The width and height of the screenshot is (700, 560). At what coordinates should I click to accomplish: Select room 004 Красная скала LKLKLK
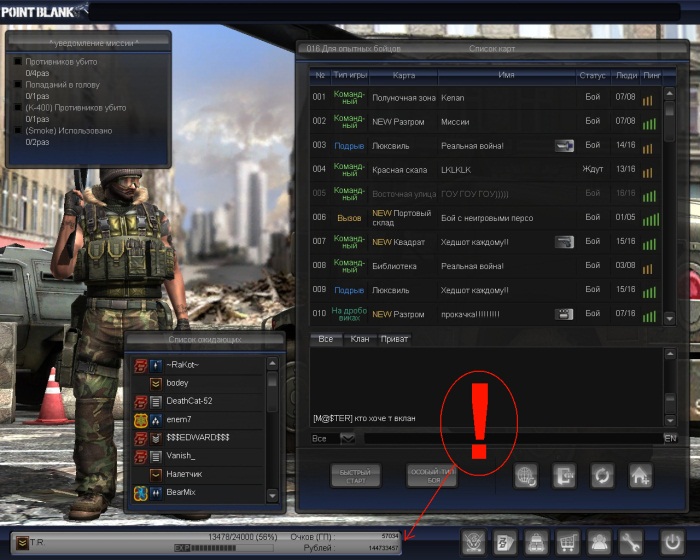486,170
